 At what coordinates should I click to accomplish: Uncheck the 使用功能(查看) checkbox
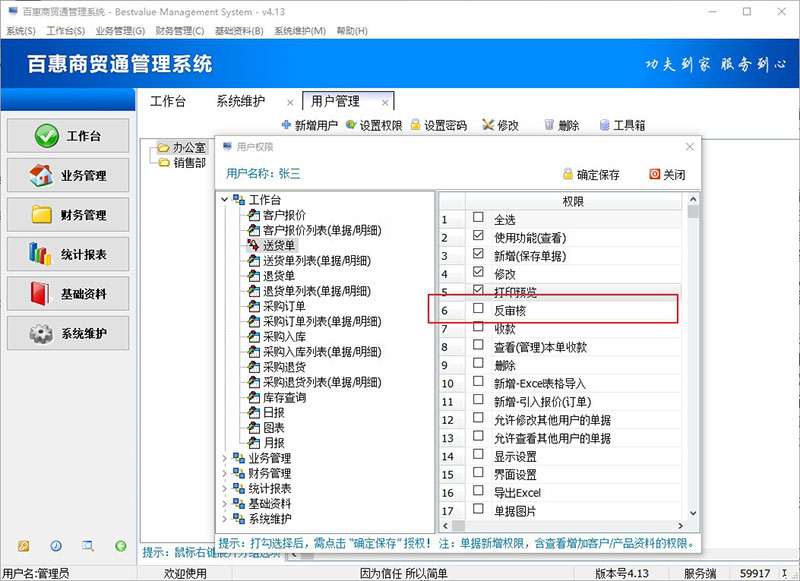tap(478, 235)
